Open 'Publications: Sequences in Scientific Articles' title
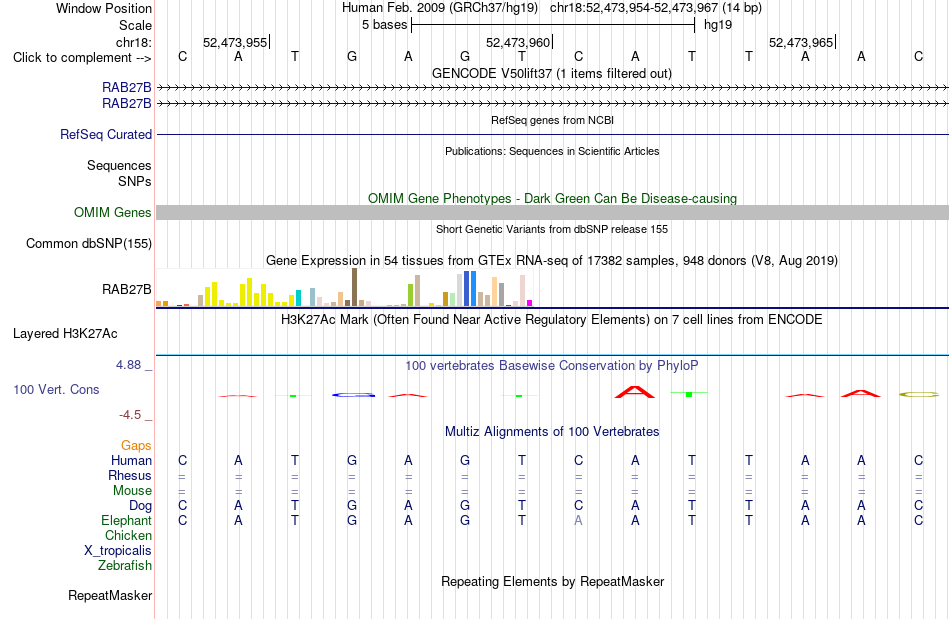The height and width of the screenshot is (619, 950). coord(552,151)
